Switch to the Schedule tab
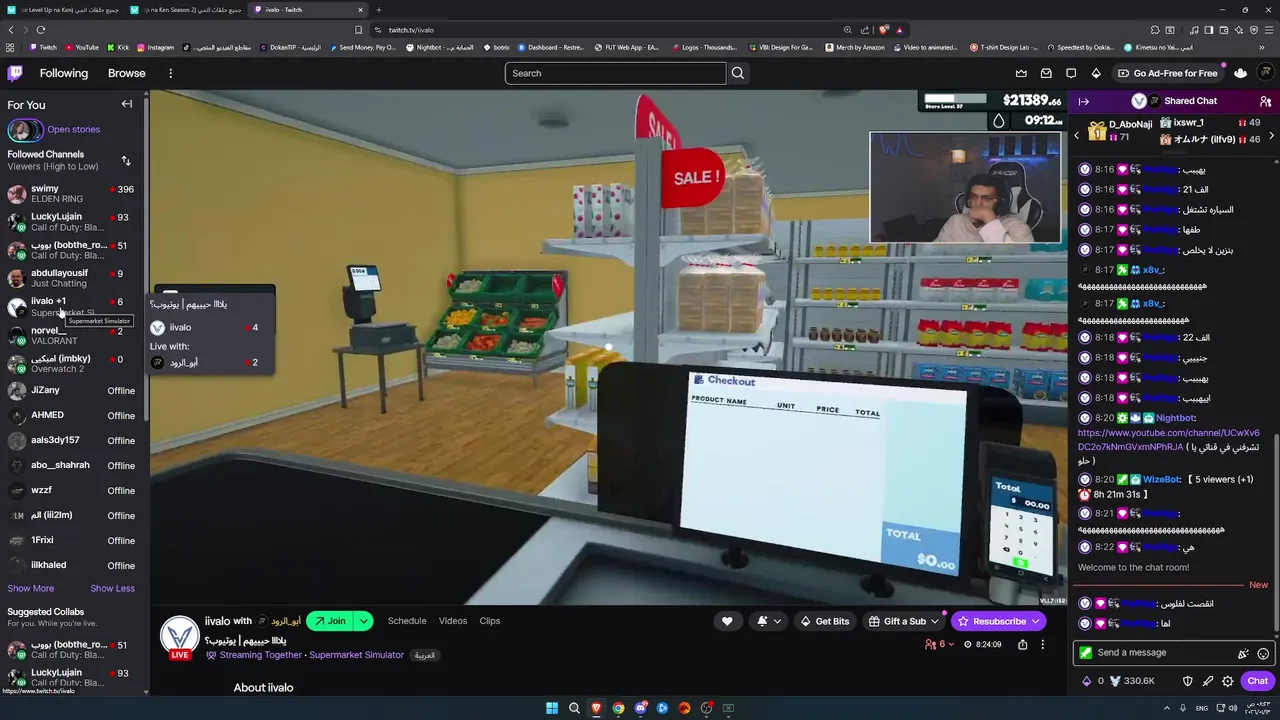Screen dimensions: 1280x720 coord(407,621)
